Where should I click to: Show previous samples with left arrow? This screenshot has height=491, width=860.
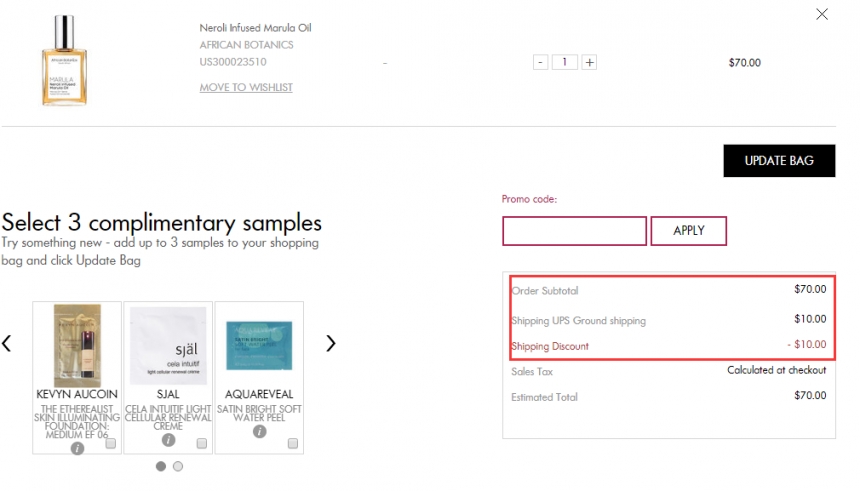click(7, 343)
